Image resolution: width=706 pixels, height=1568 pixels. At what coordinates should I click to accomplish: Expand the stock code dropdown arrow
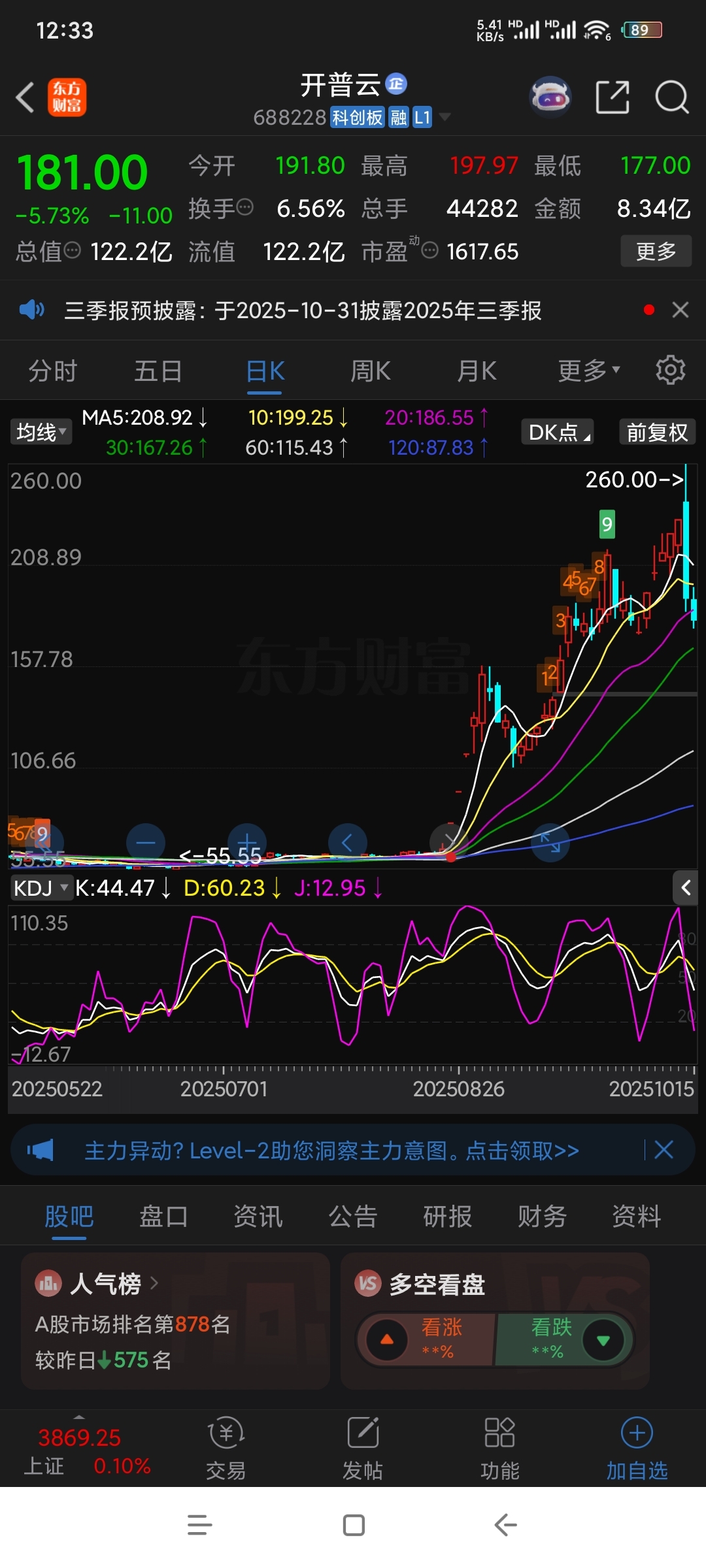pos(445,117)
